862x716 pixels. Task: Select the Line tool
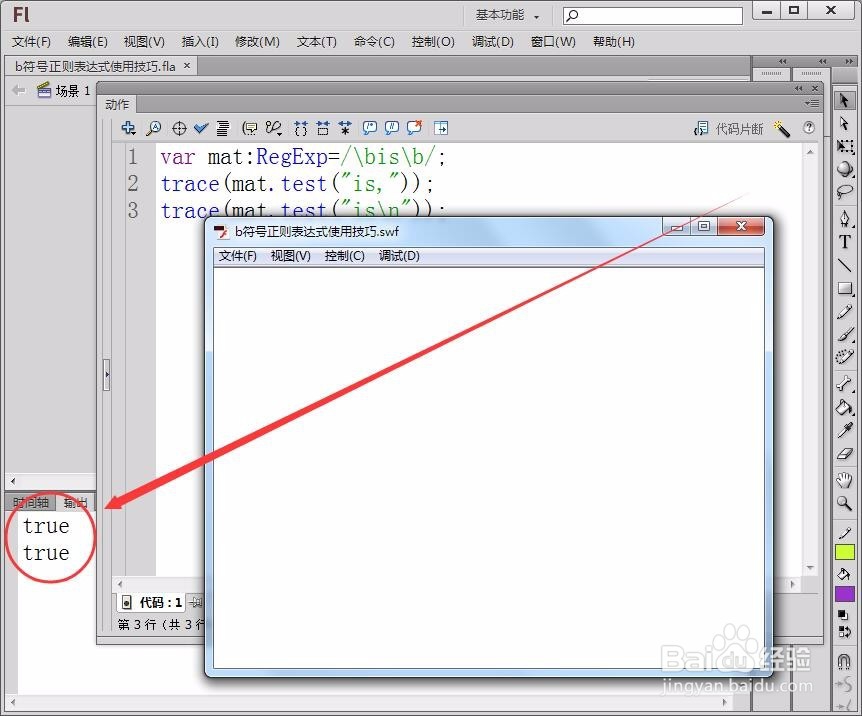[x=844, y=265]
